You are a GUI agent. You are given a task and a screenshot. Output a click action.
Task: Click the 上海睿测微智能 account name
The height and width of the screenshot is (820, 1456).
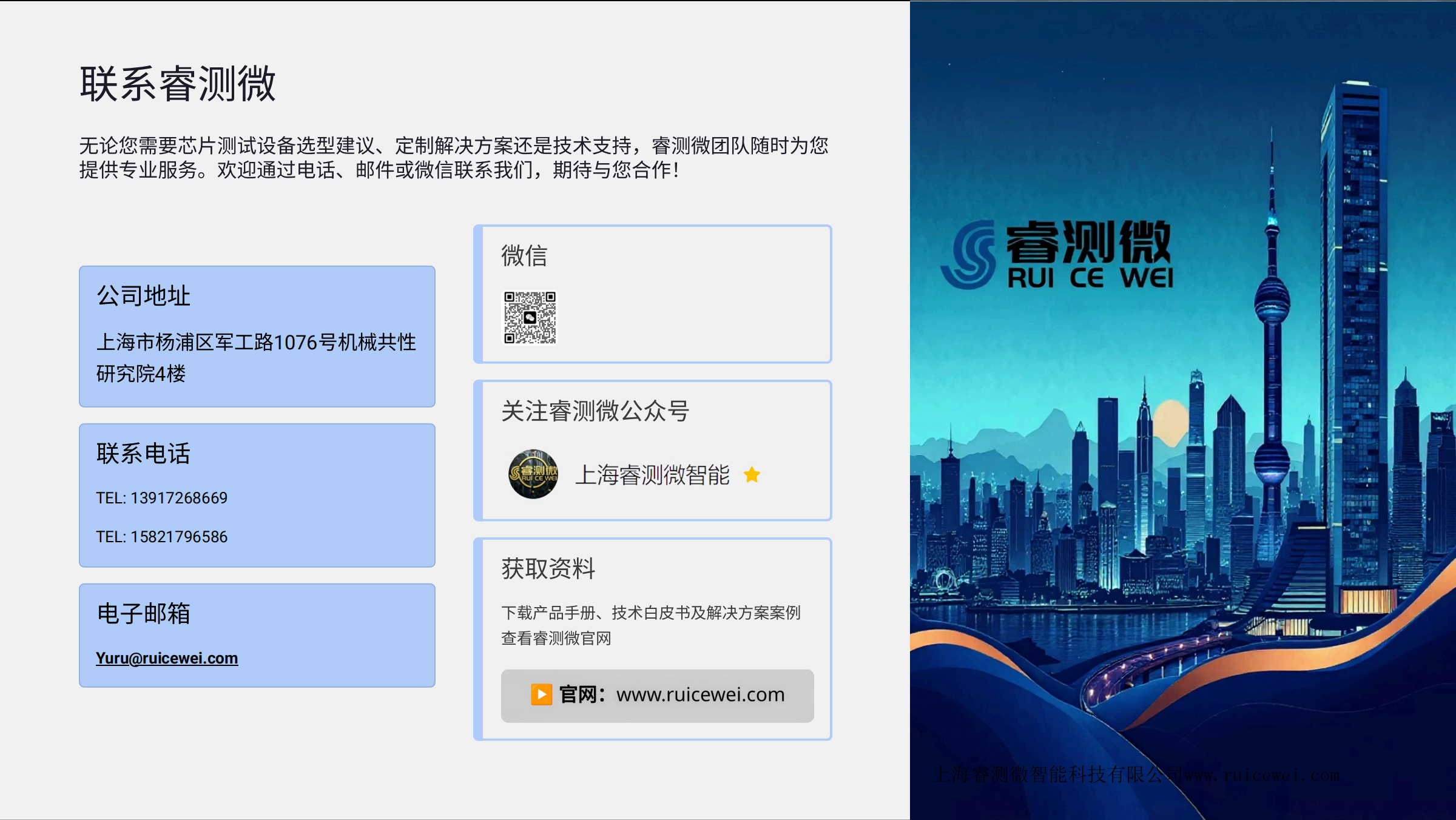point(652,475)
